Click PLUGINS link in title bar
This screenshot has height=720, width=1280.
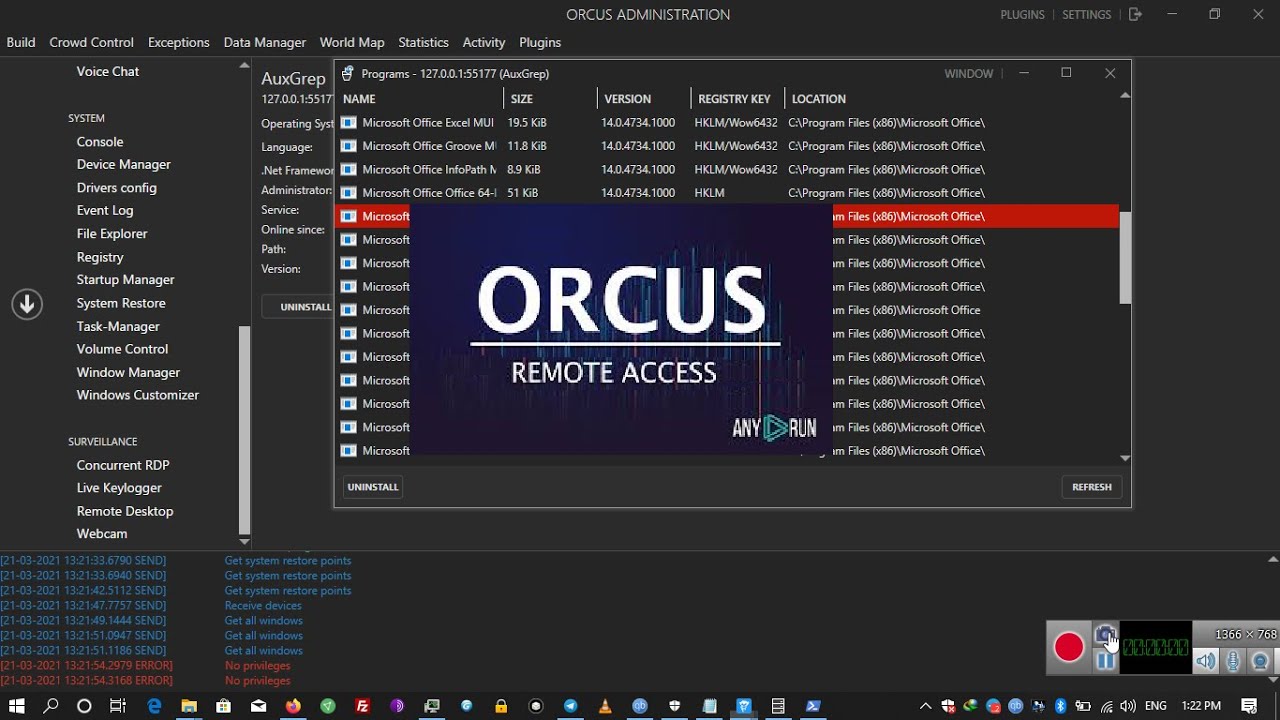click(x=1022, y=15)
